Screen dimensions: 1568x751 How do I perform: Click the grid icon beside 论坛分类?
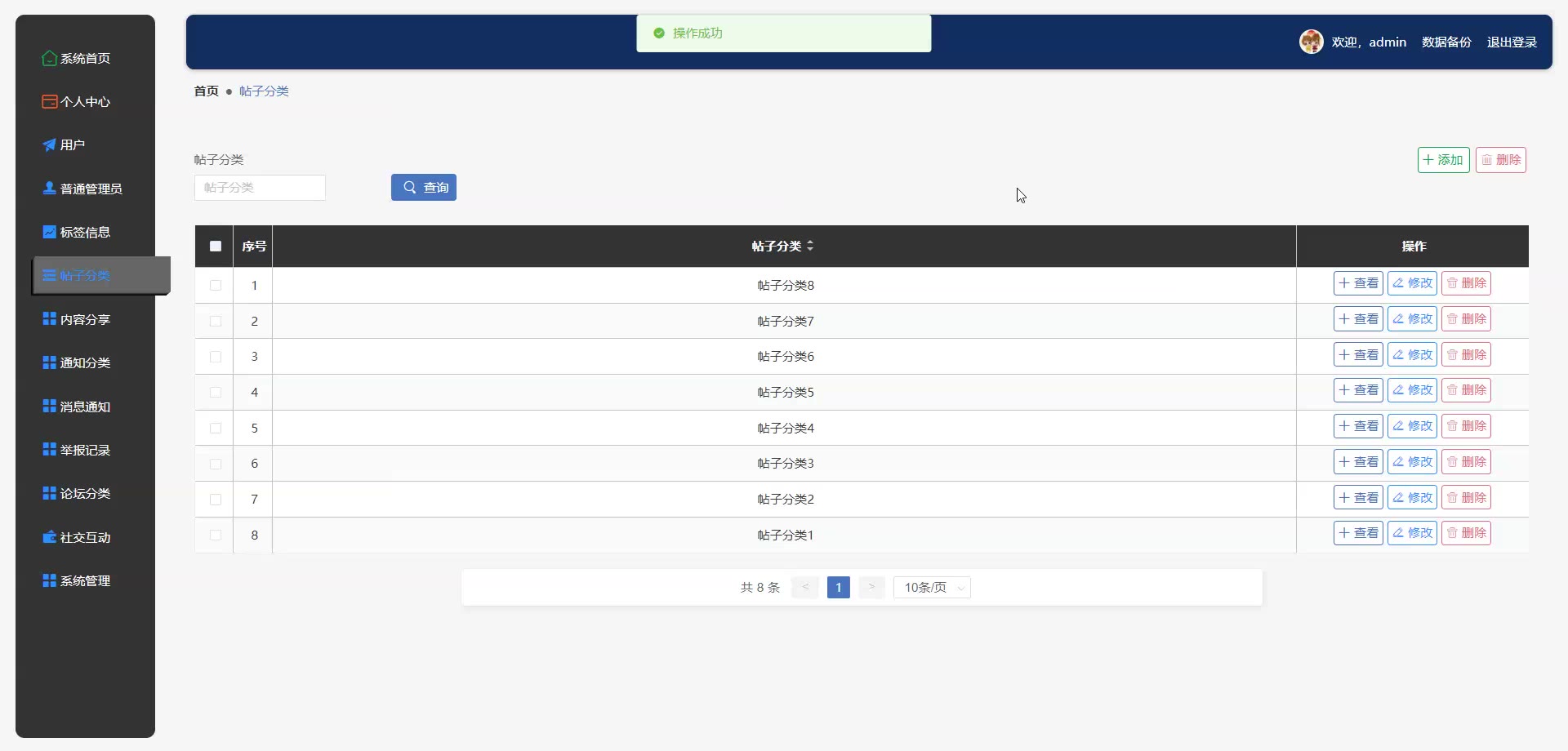click(x=50, y=493)
